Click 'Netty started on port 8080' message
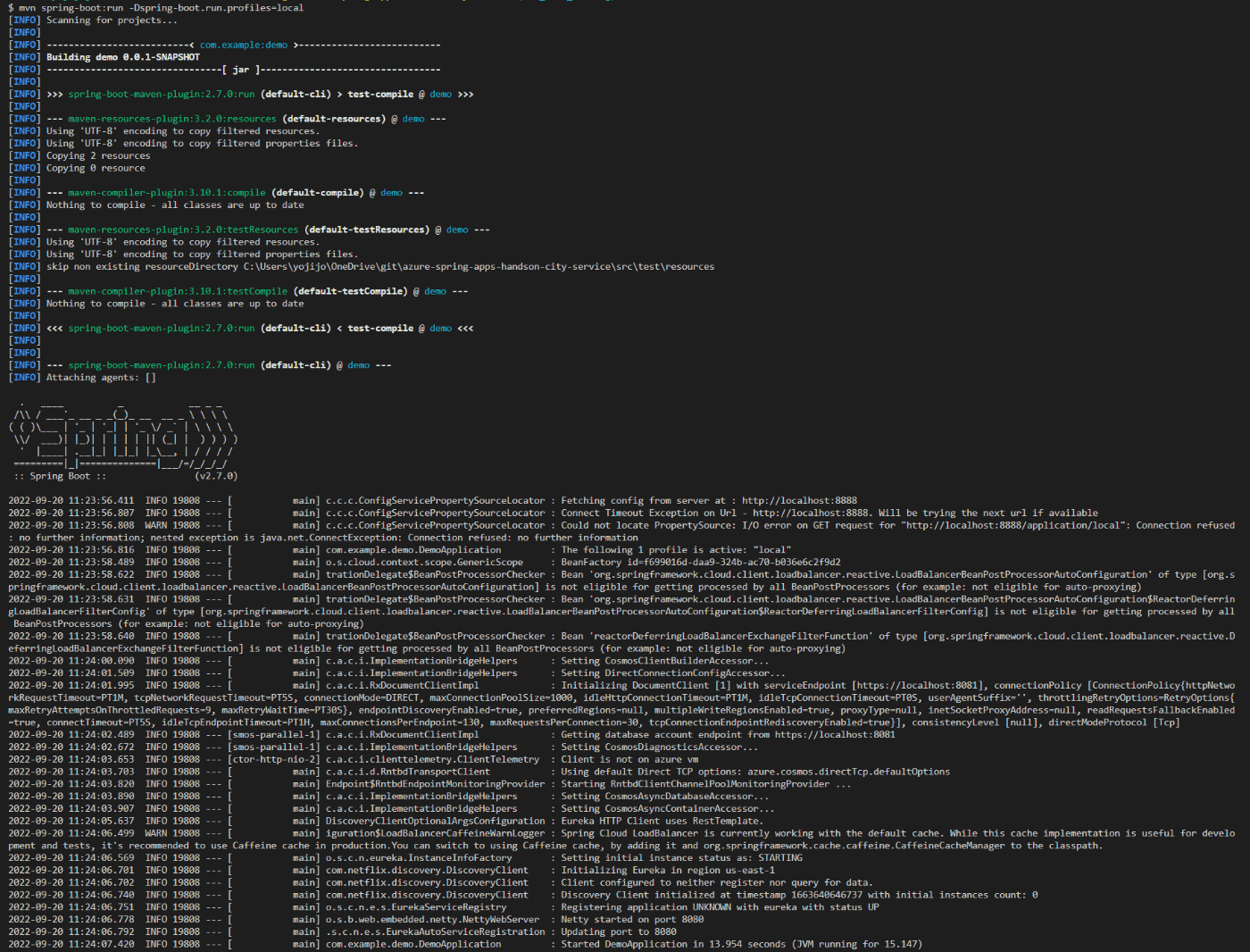Screen dimensions: 1250x952 click(632, 920)
